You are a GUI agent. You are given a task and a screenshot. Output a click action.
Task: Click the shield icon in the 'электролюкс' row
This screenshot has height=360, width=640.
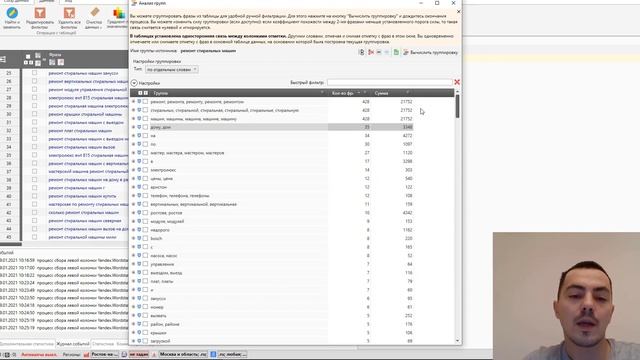(139, 170)
